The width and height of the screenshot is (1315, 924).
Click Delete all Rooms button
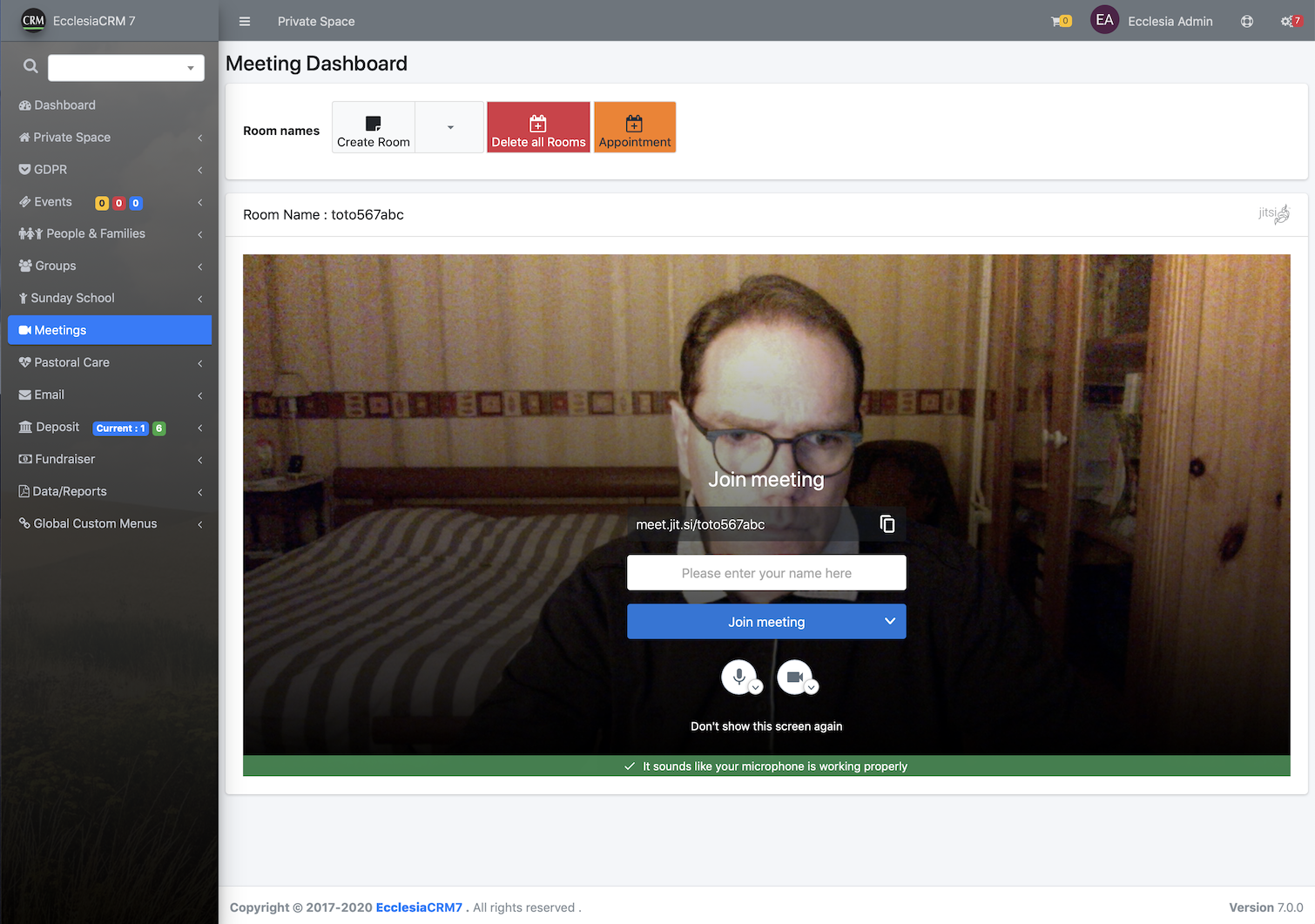[538, 127]
